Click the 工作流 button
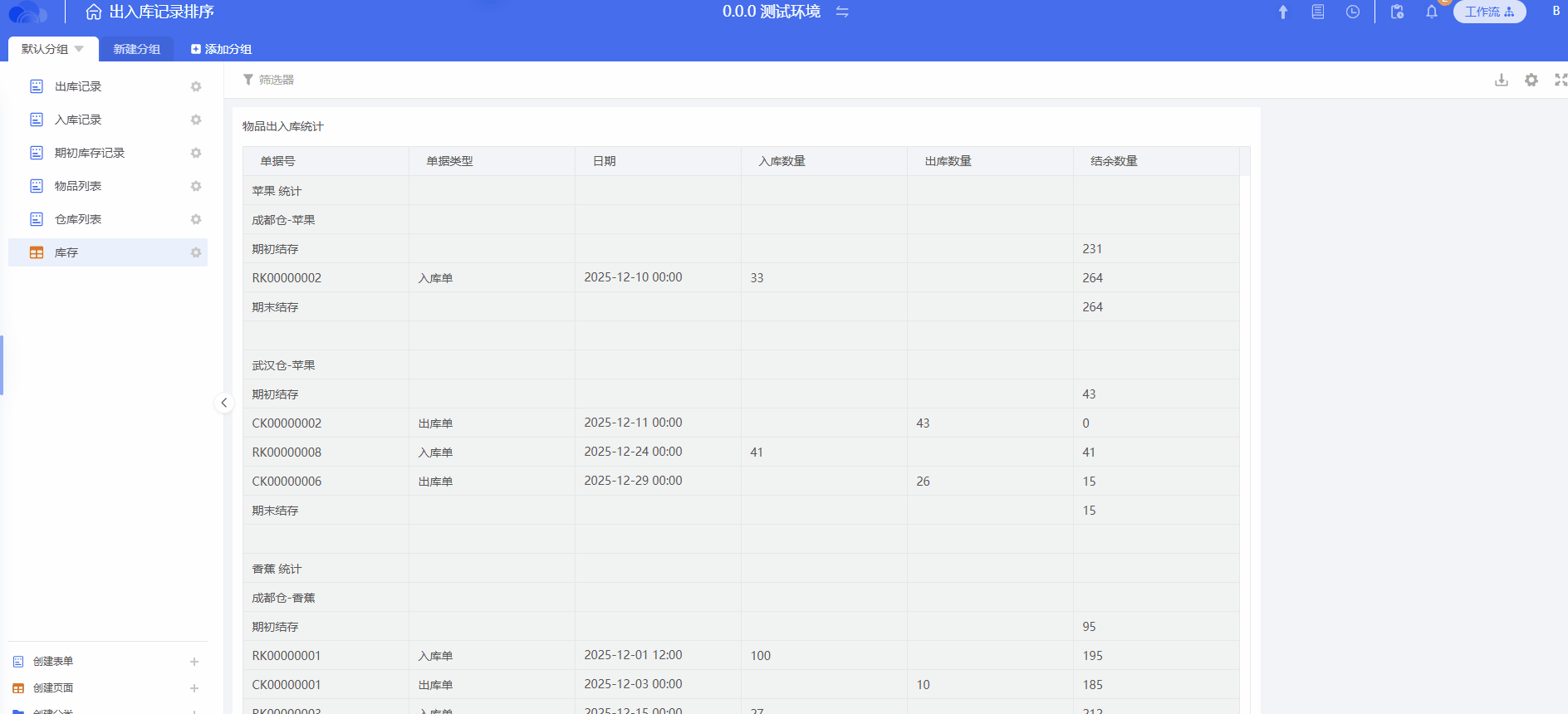Screen dimensions: 1568x714 pos(1489,12)
